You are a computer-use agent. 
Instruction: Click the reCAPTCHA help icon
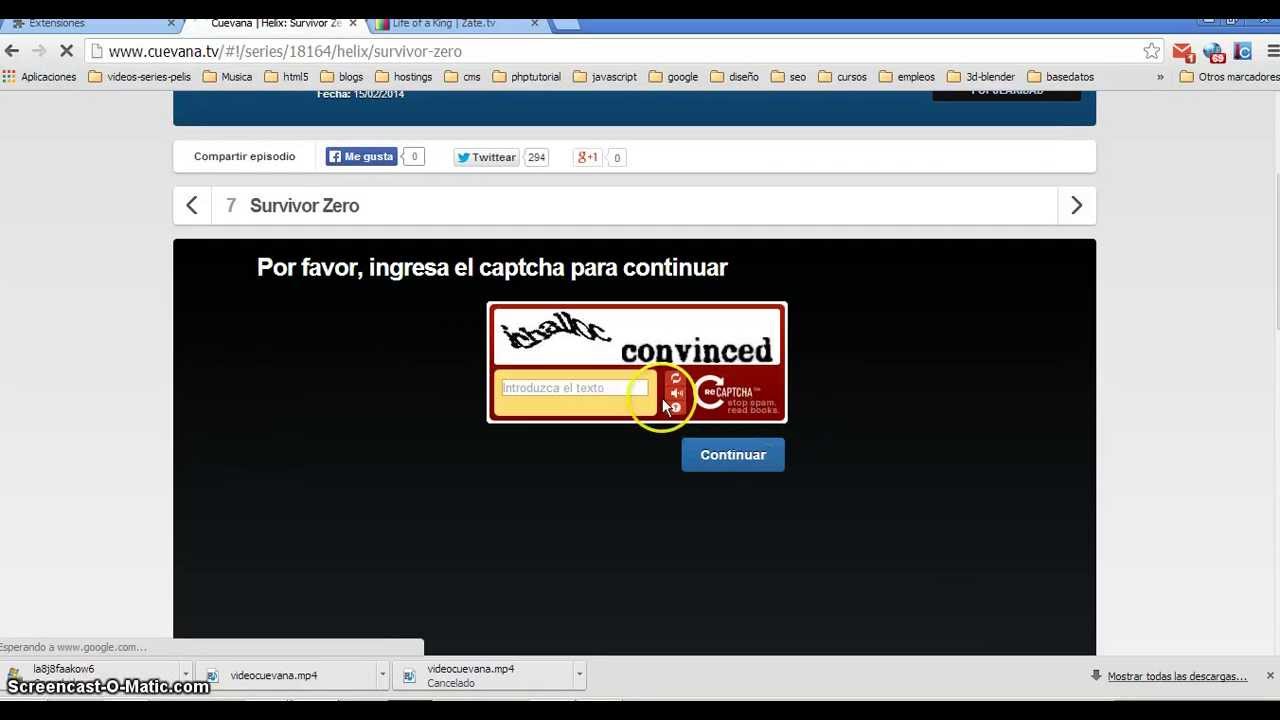(676, 408)
